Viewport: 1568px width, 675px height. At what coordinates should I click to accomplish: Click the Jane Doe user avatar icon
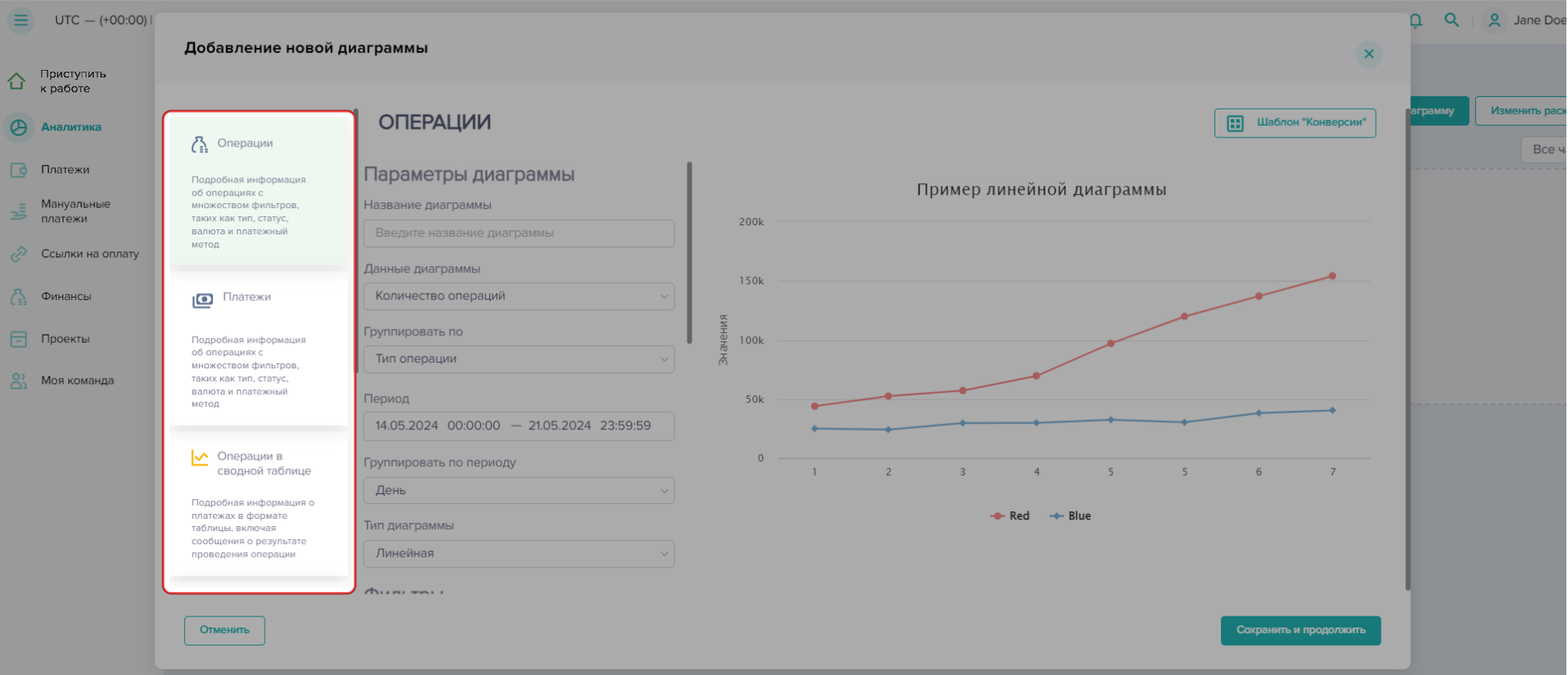tap(1494, 21)
